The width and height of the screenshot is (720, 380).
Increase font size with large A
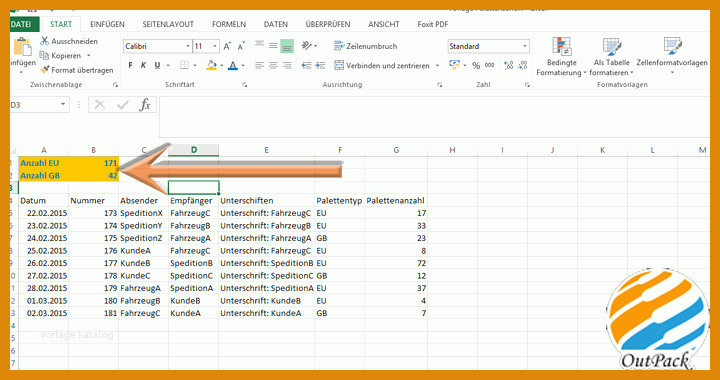pyautogui.click(x=227, y=46)
